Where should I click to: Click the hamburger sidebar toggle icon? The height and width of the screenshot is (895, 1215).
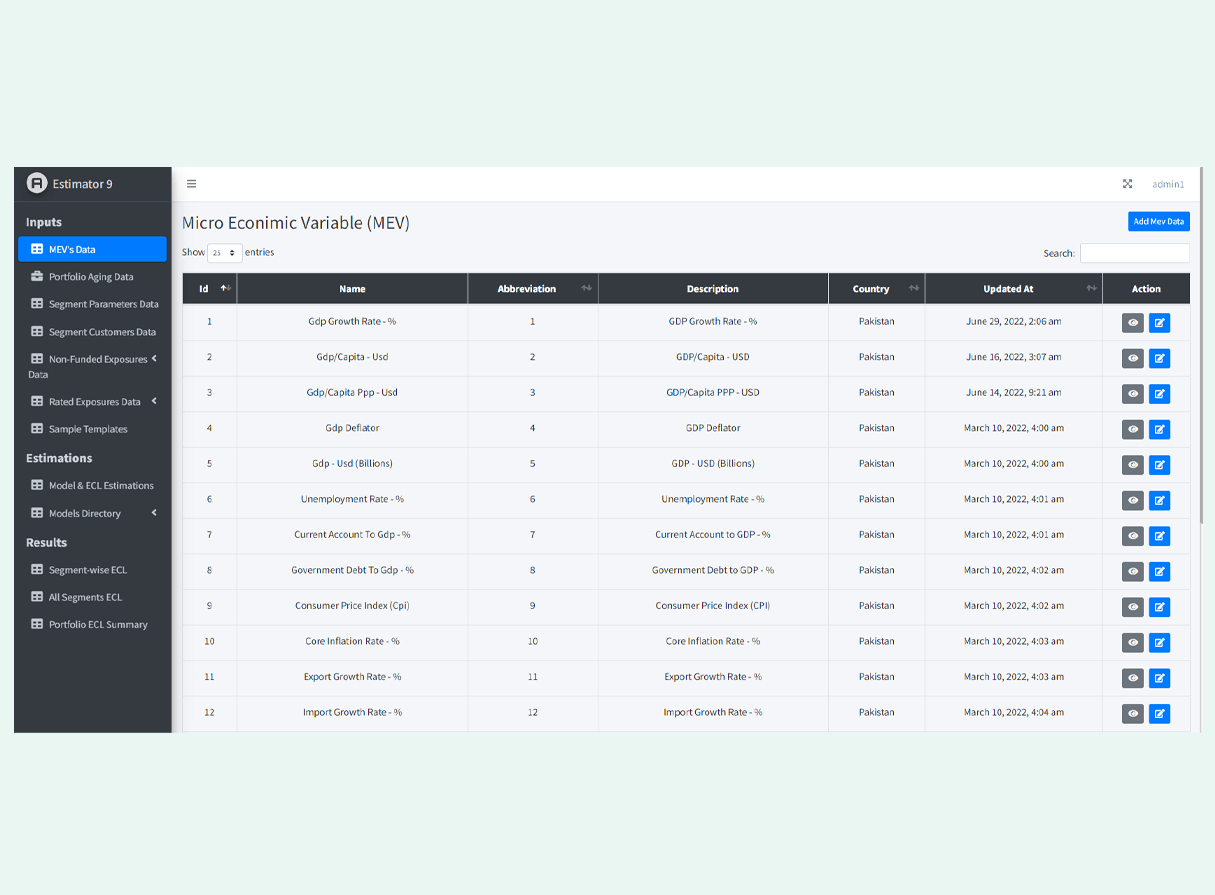click(192, 184)
